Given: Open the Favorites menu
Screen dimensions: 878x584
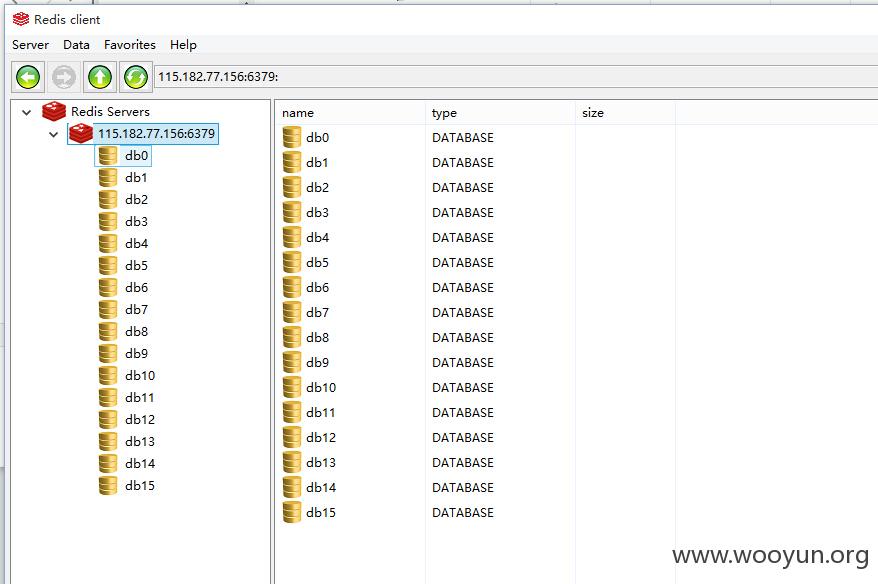Looking at the screenshot, I should click(x=130, y=45).
